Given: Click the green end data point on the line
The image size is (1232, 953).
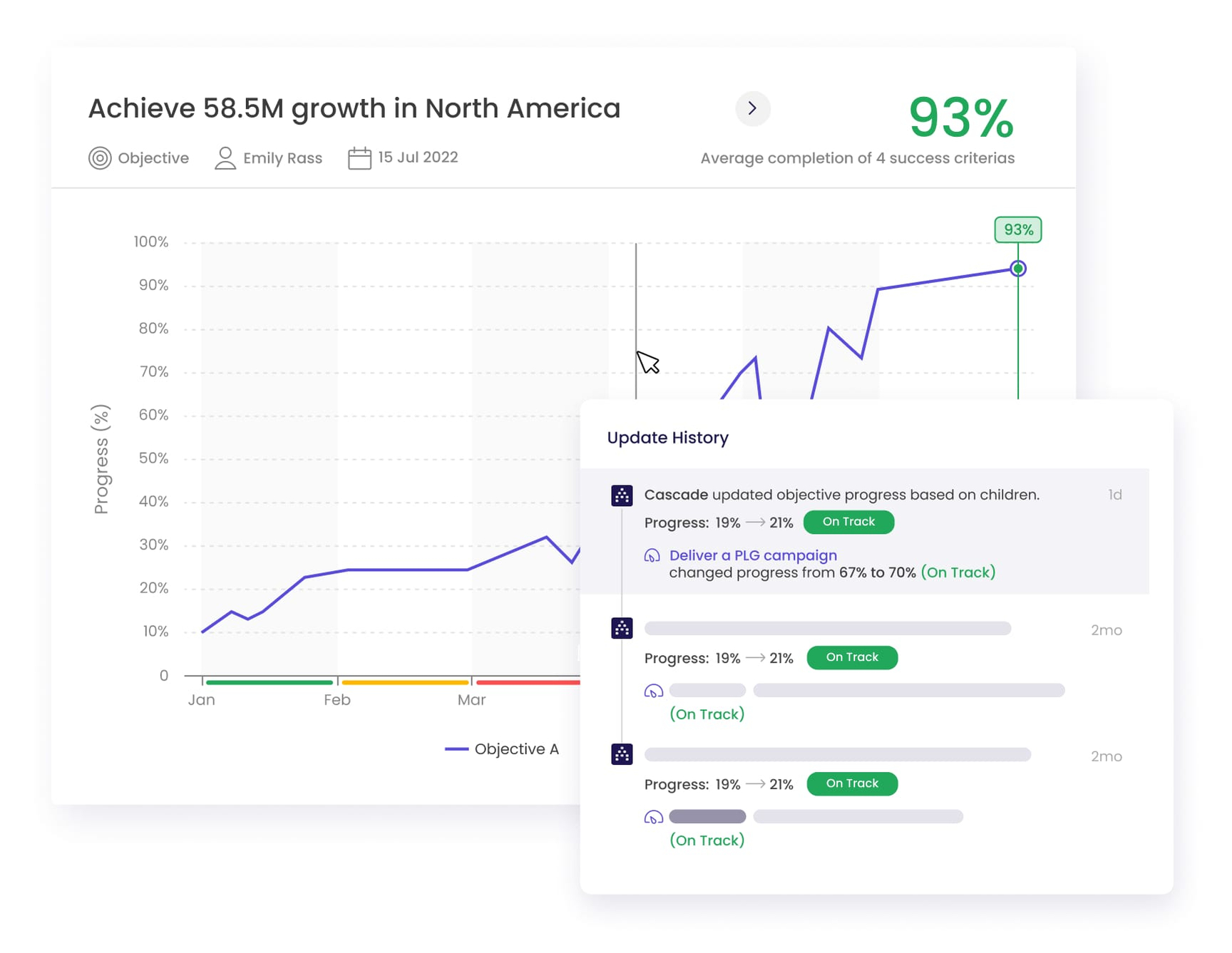Looking at the screenshot, I should click(1018, 269).
